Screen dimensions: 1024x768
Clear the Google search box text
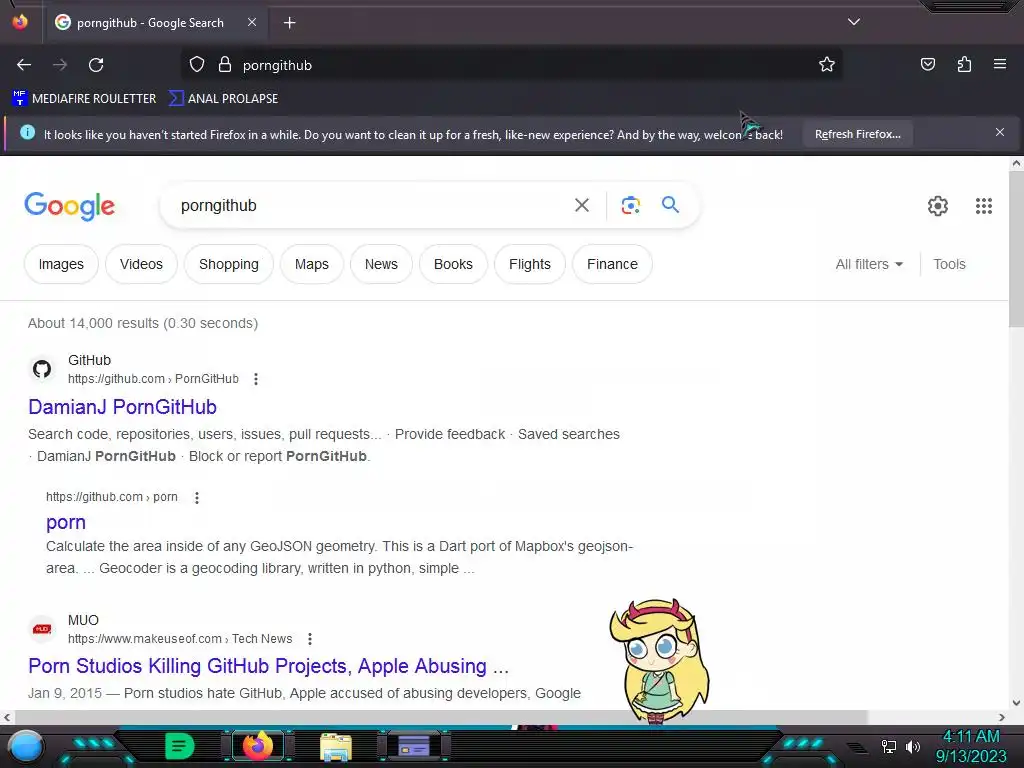tap(582, 205)
